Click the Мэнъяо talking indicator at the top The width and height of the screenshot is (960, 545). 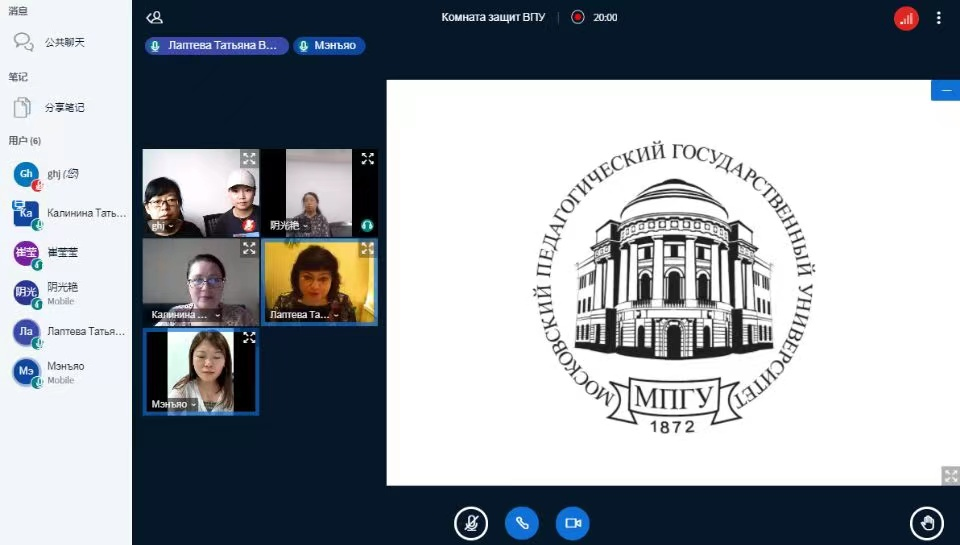329,46
